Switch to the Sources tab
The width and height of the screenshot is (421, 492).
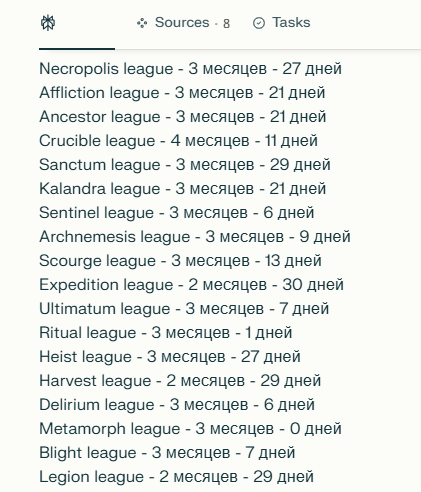[183, 23]
